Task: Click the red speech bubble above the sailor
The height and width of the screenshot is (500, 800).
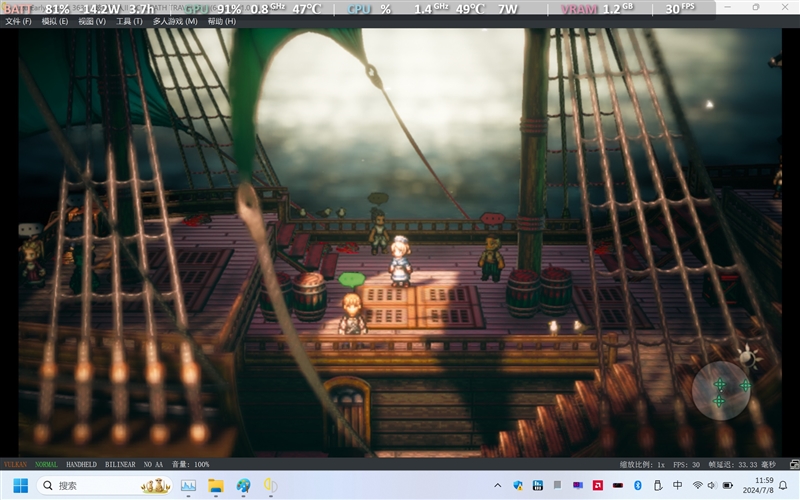Action: click(492, 219)
